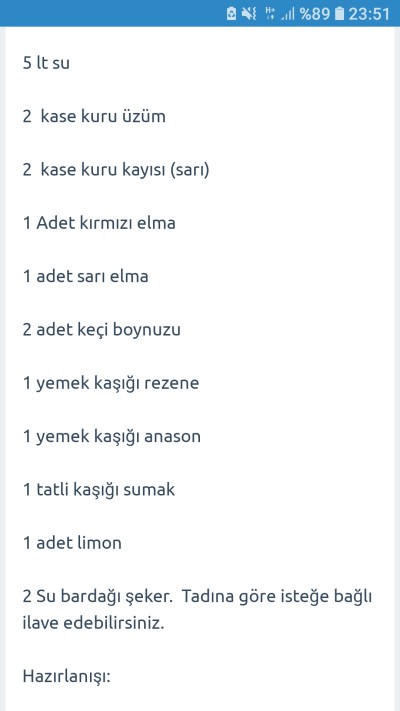Tap the H+ mobile data icon
400x711 pixels.
[x=270, y=14]
